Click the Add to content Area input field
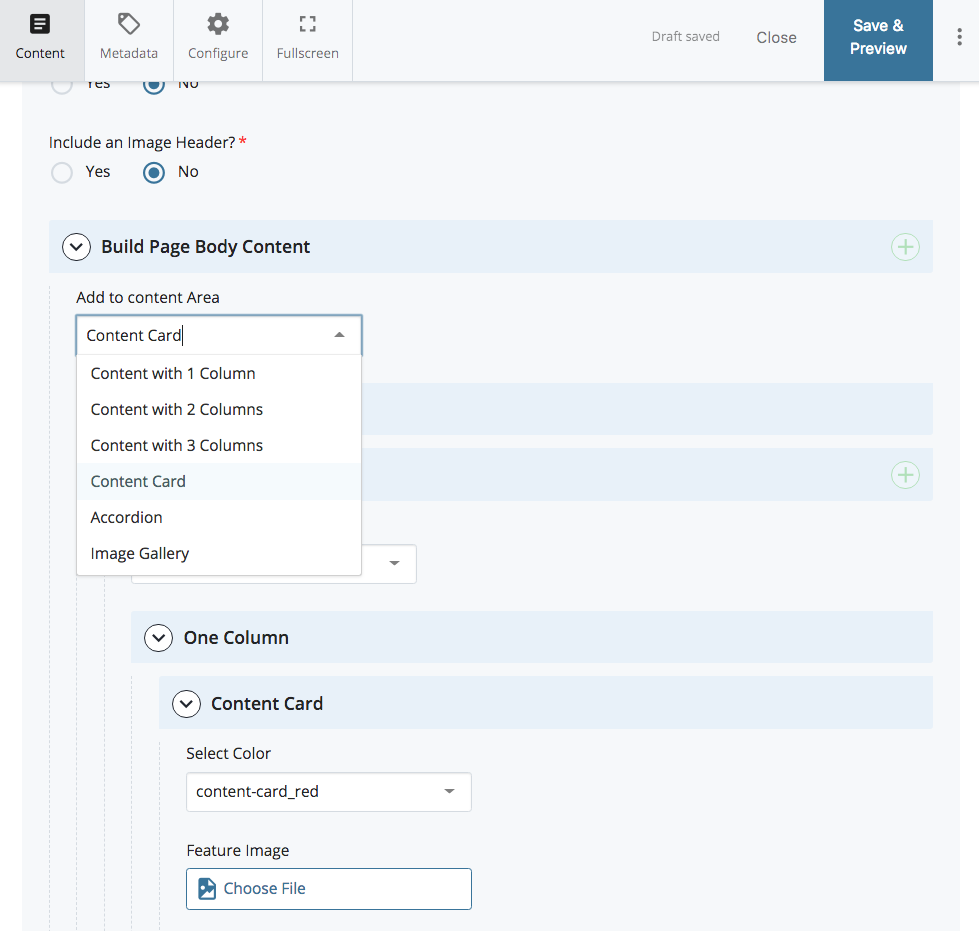The height and width of the screenshot is (931, 979). (205, 336)
